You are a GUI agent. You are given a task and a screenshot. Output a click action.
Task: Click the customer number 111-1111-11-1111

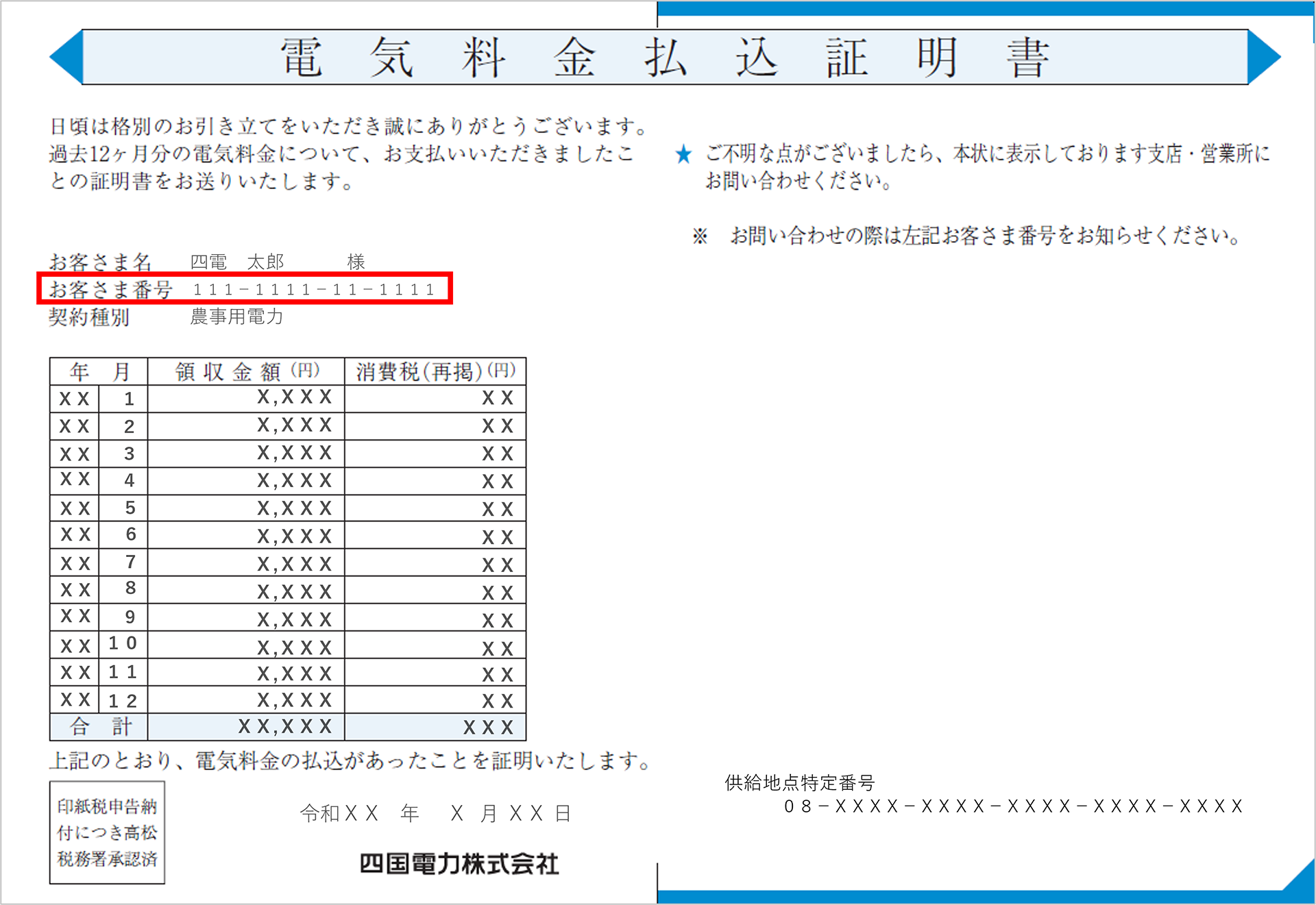pyautogui.click(x=314, y=289)
